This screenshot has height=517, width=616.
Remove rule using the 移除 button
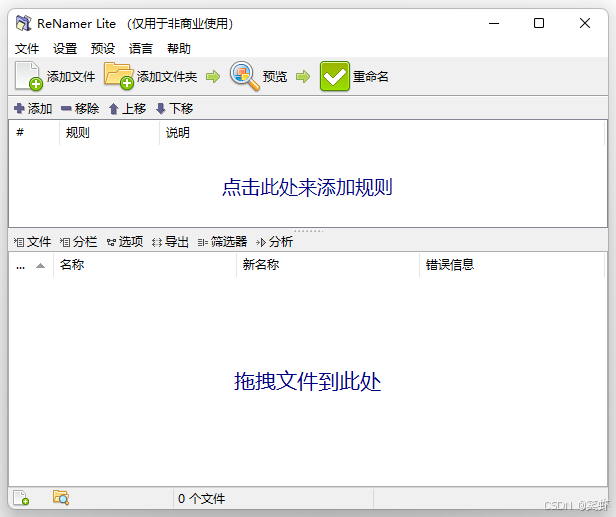80,108
